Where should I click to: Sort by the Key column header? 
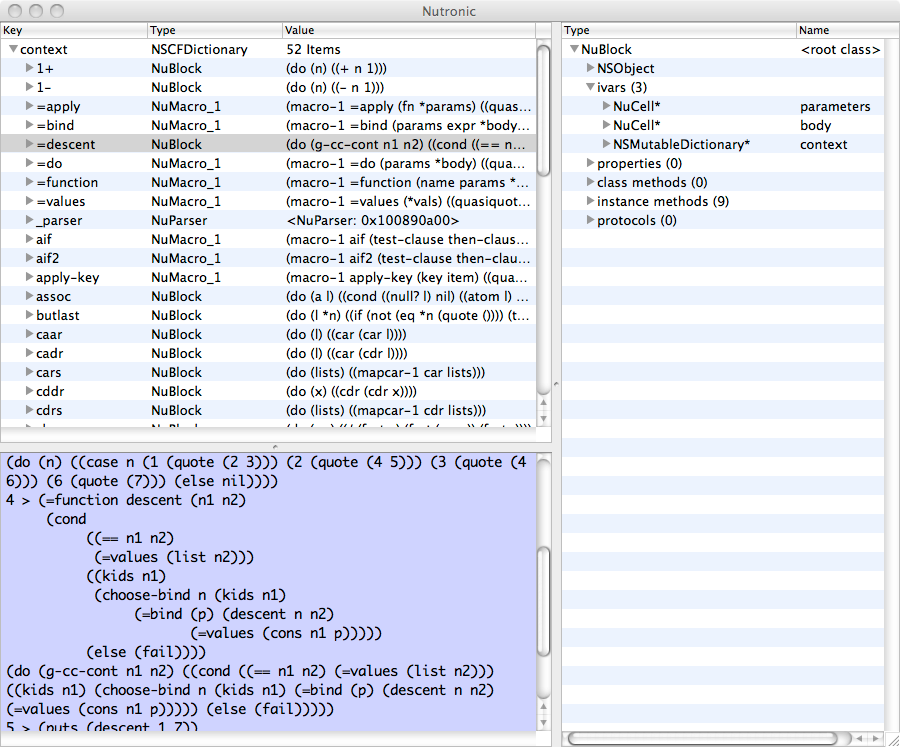pos(73,30)
